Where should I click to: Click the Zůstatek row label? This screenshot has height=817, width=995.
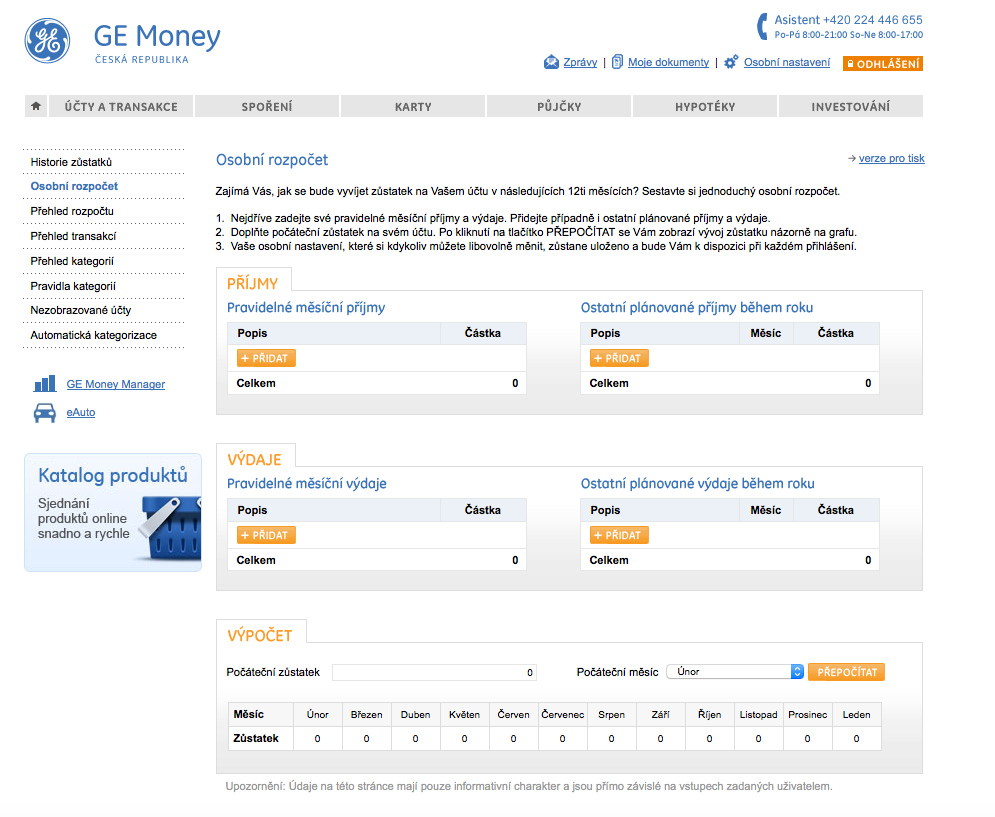[256, 738]
